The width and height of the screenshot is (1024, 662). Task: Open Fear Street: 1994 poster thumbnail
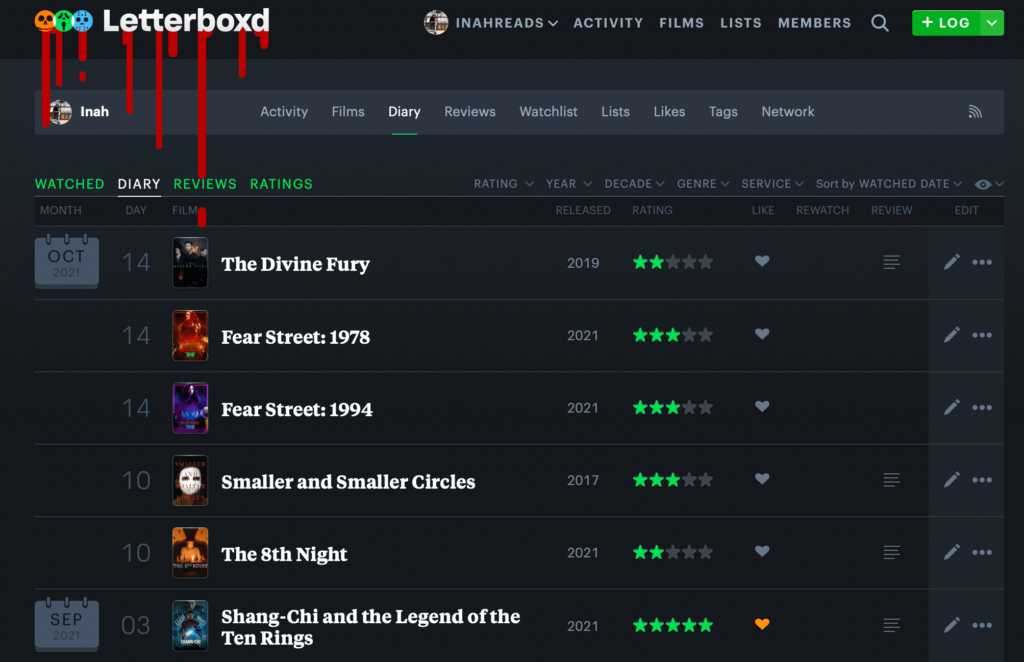[x=190, y=408]
